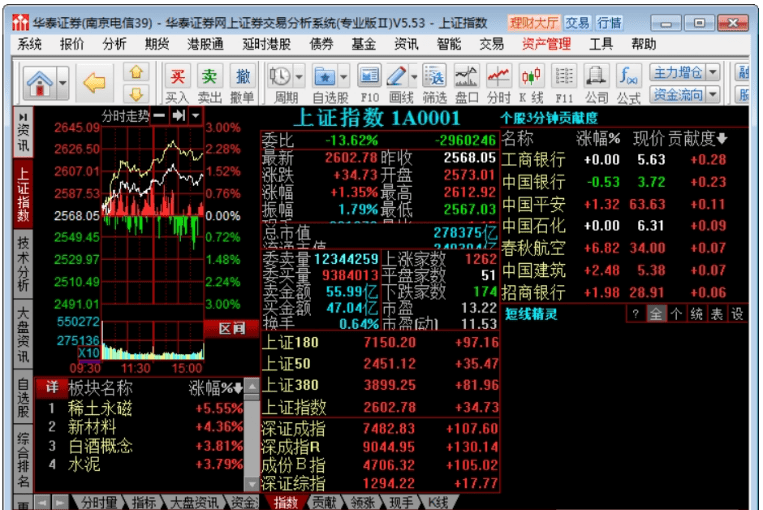Expand the 自选股 dropdown arrow
The image size is (763, 510).
[x=344, y=77]
